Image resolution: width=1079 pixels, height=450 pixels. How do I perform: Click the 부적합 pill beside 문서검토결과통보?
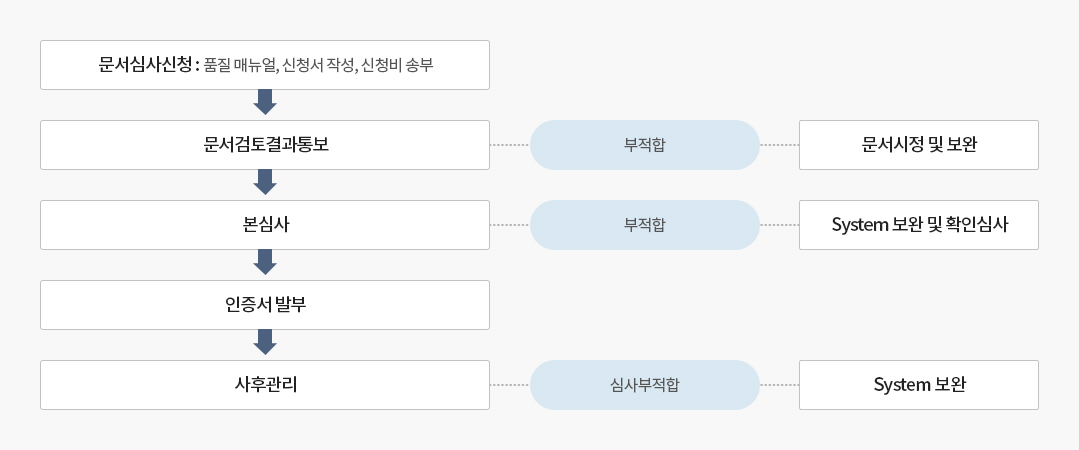pos(645,145)
